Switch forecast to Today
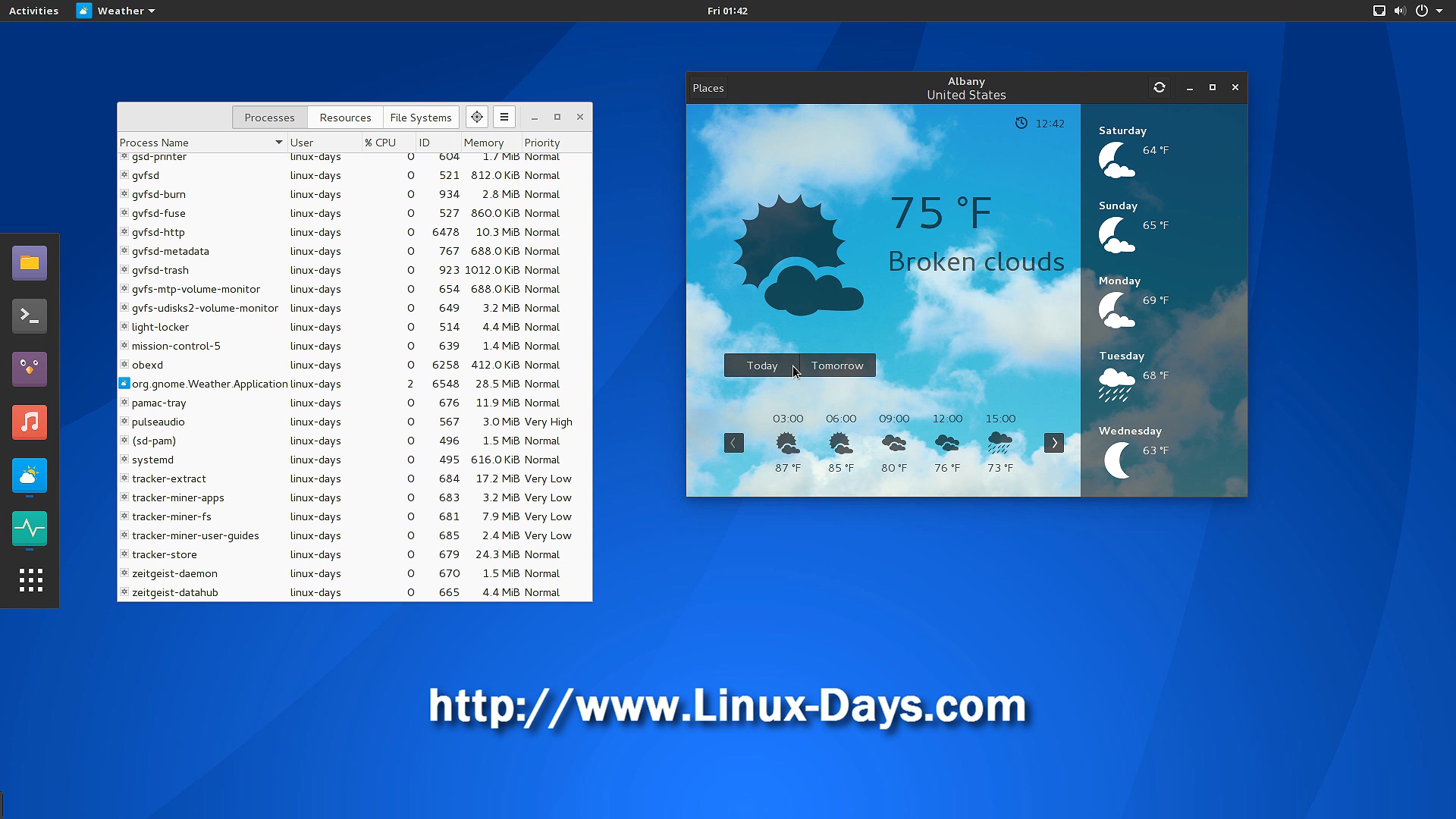Viewport: 1456px width, 819px height. pyautogui.click(x=761, y=366)
